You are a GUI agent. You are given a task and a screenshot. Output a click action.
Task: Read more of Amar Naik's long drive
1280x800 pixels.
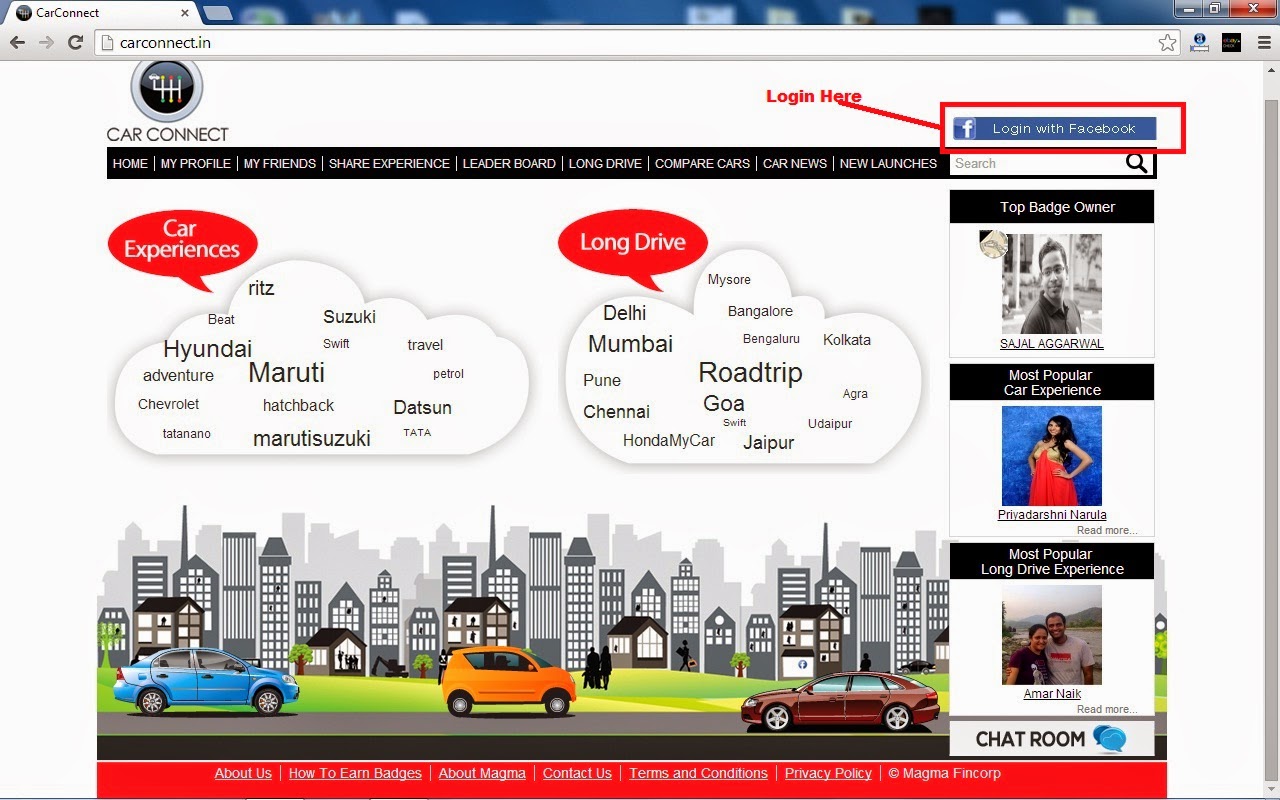(x=1107, y=710)
